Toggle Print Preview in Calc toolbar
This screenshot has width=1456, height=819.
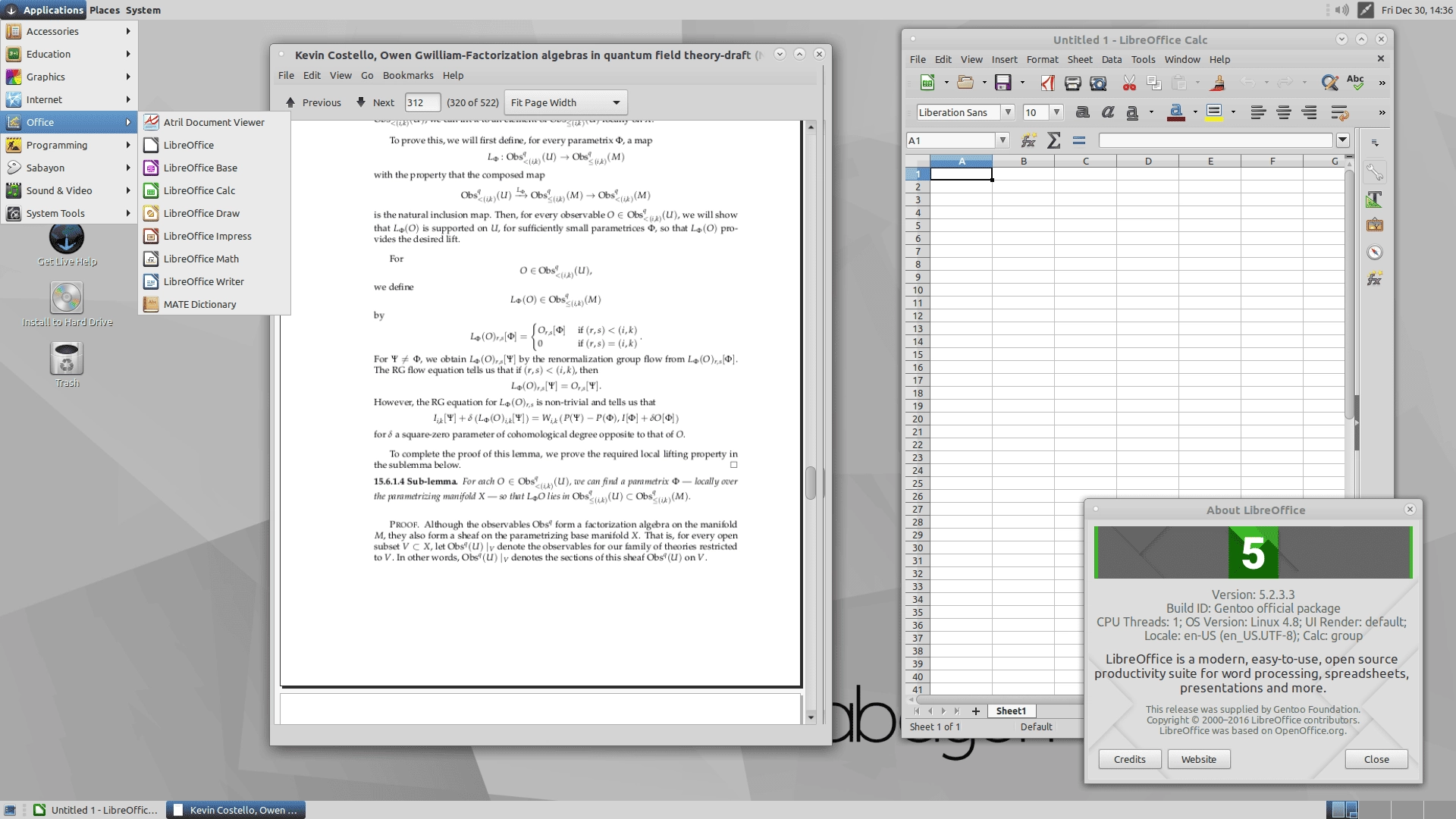[1098, 83]
